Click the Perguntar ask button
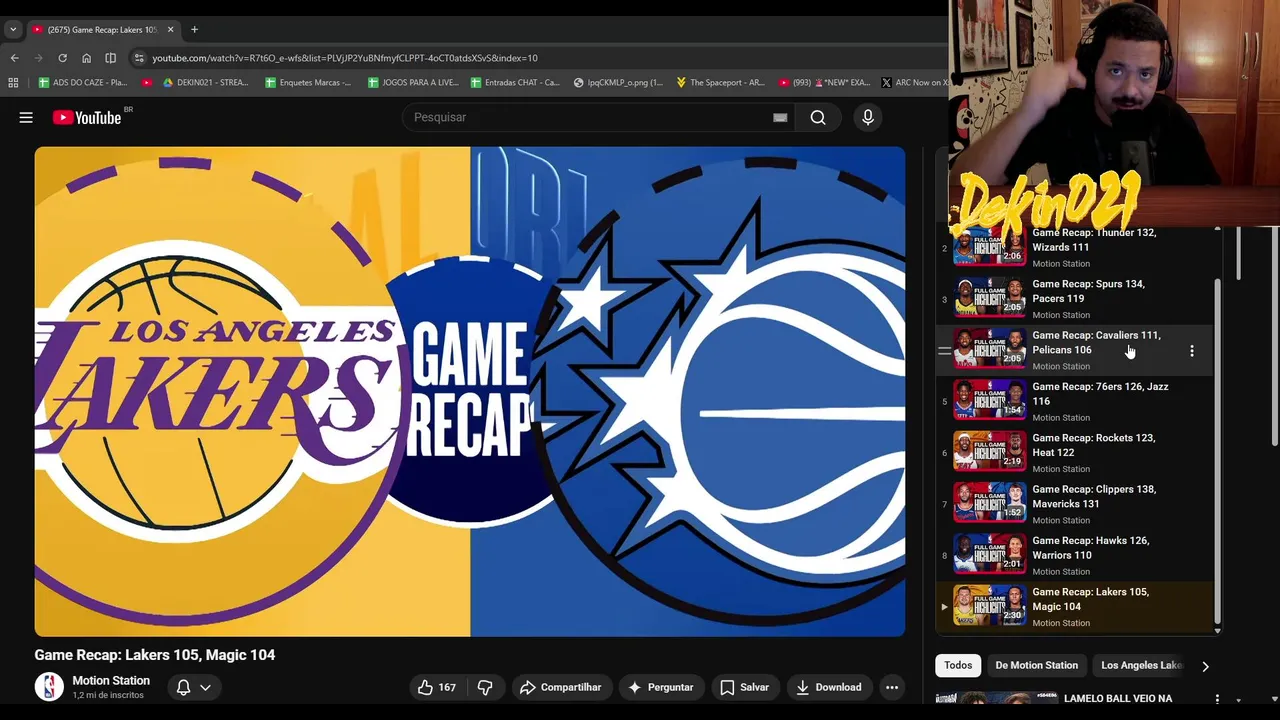This screenshot has width=1280, height=720. click(660, 687)
